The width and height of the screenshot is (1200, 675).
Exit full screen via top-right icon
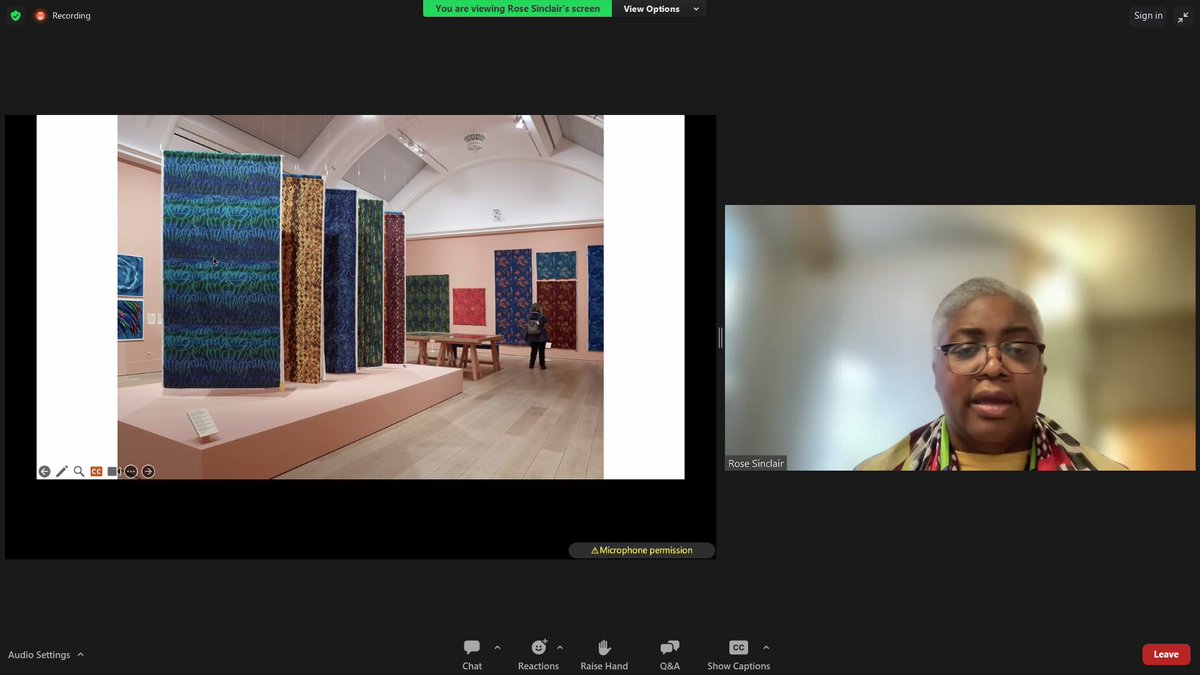click(1183, 16)
